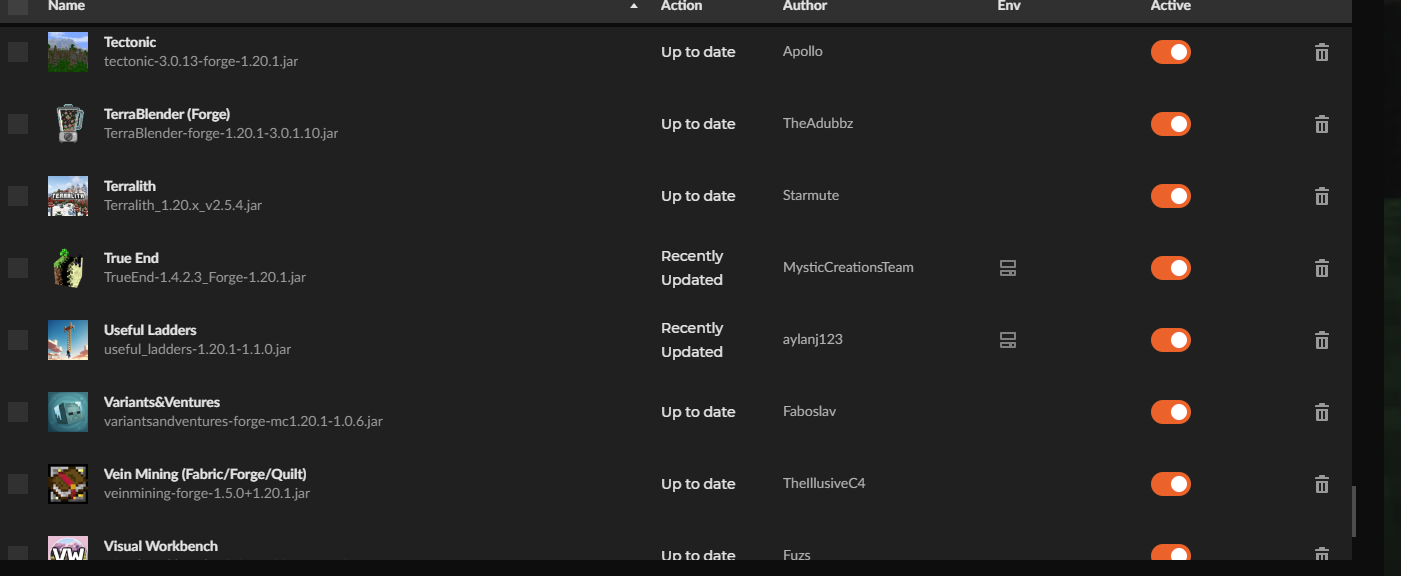Remove Terralith using its trash icon
Image resolution: width=1401 pixels, height=576 pixels.
(1321, 196)
